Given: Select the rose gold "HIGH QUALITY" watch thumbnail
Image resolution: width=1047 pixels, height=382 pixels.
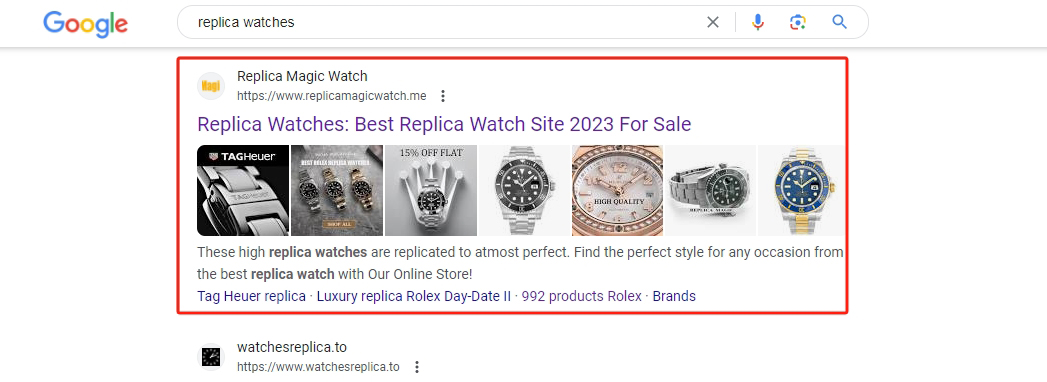Looking at the screenshot, I should (x=618, y=190).
